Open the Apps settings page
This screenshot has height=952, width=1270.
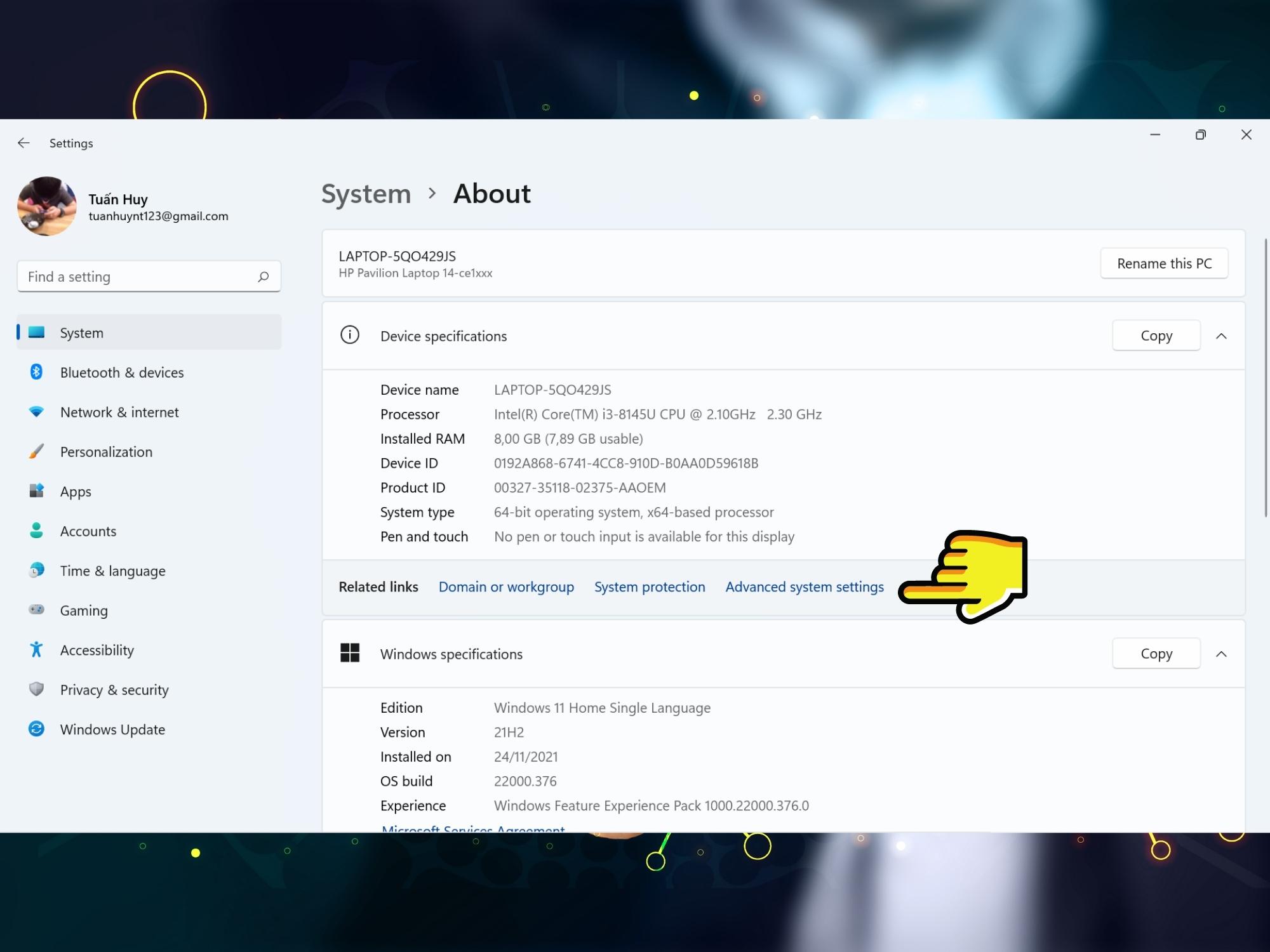pos(149,491)
